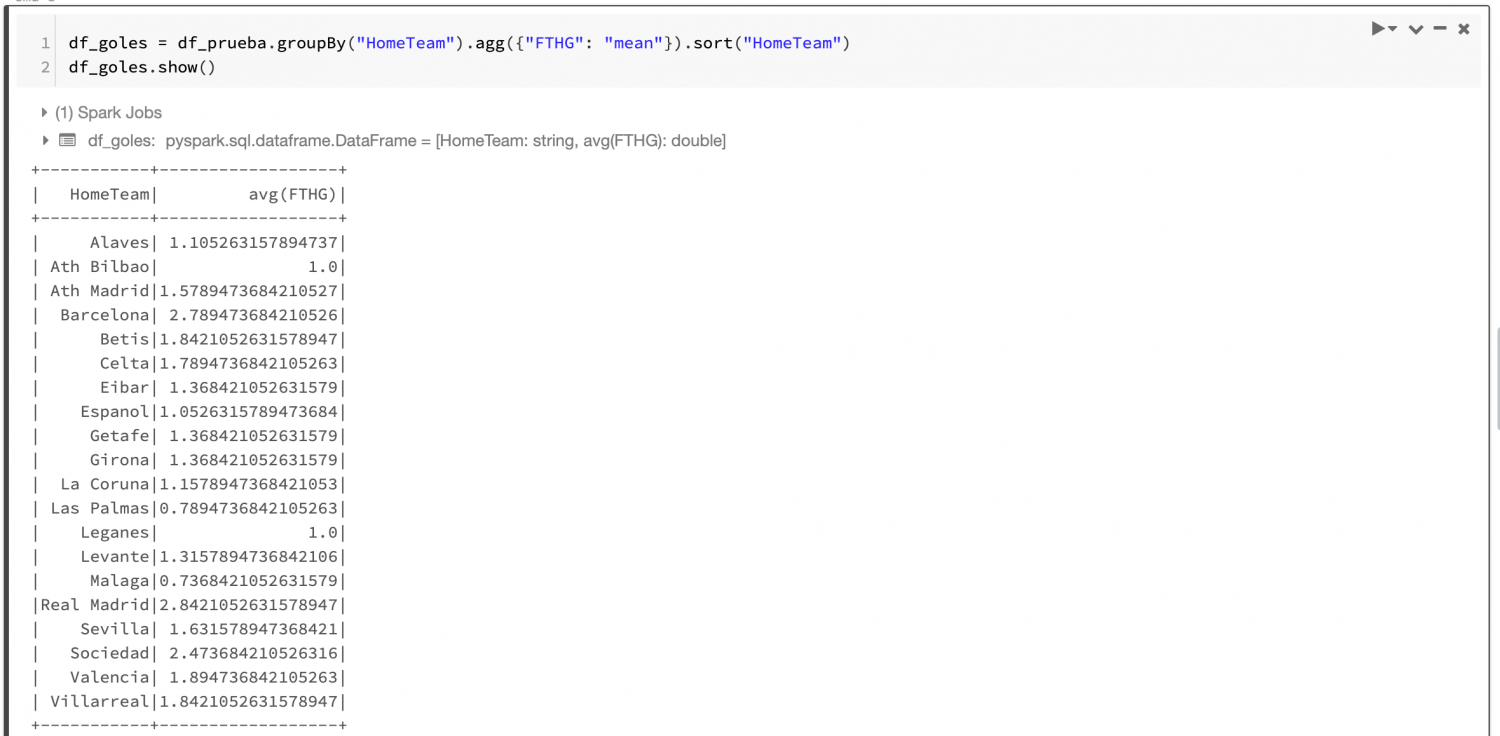This screenshot has width=1500, height=736.
Task: Select the Sevilla team name
Action: (x=114, y=630)
